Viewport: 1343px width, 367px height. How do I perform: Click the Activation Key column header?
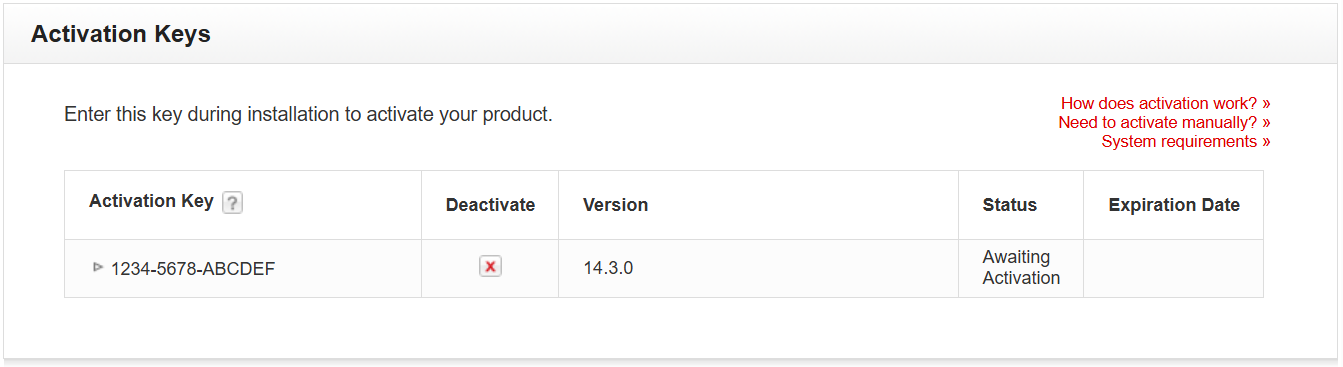coord(151,201)
